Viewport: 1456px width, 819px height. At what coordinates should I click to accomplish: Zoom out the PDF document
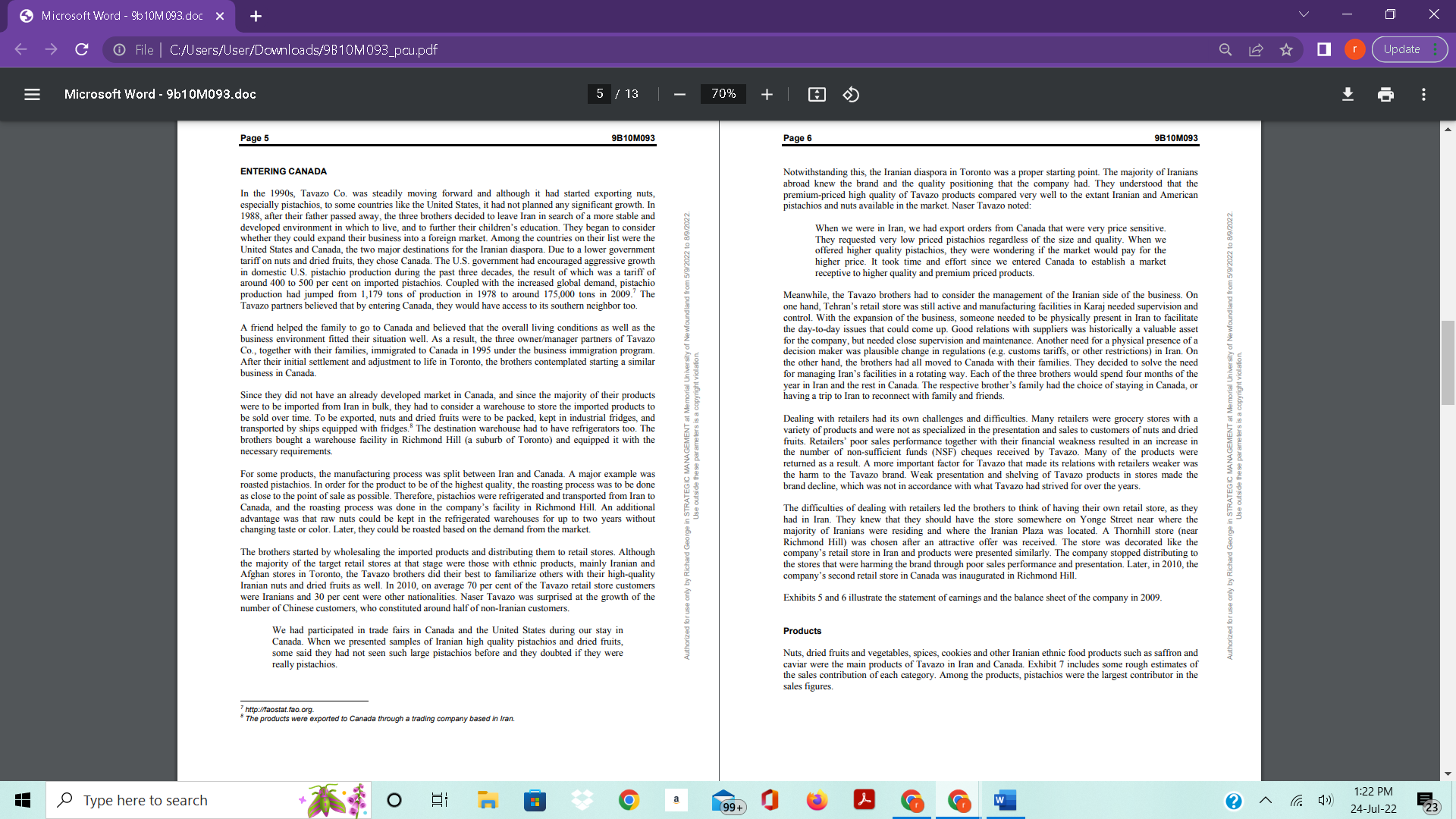tap(679, 94)
